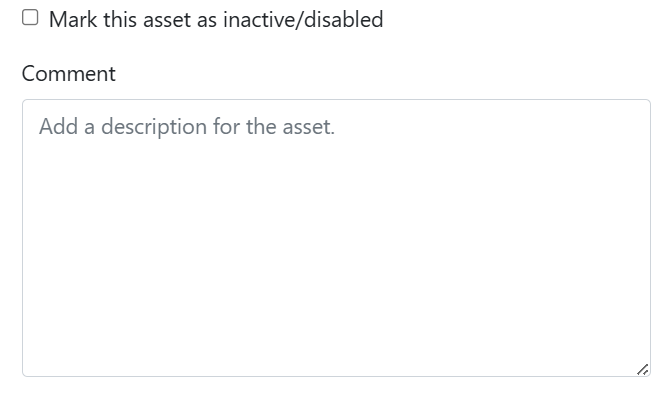Click the 'Comment' field label
This screenshot has width=670, height=412.
[68, 74]
